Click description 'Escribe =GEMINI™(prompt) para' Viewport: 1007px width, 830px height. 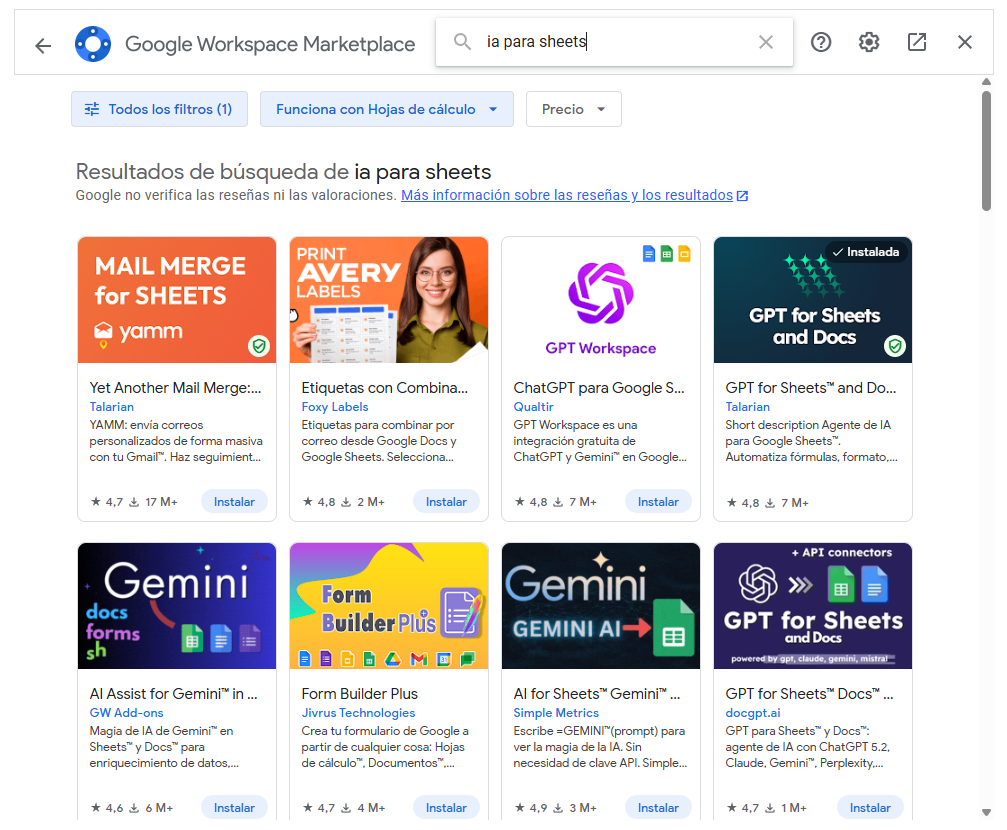(x=600, y=746)
